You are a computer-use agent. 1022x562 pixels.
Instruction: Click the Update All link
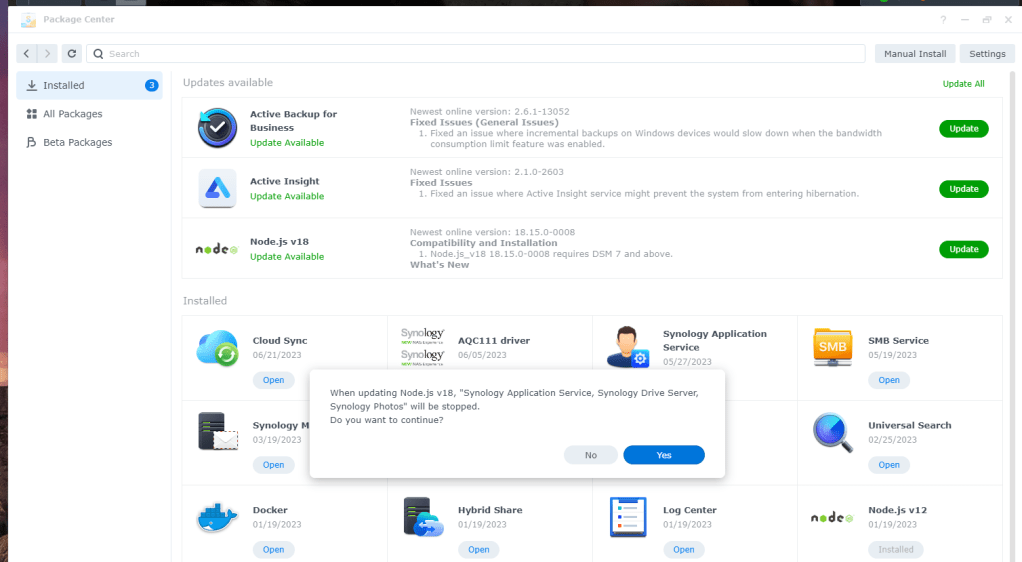coord(963,83)
